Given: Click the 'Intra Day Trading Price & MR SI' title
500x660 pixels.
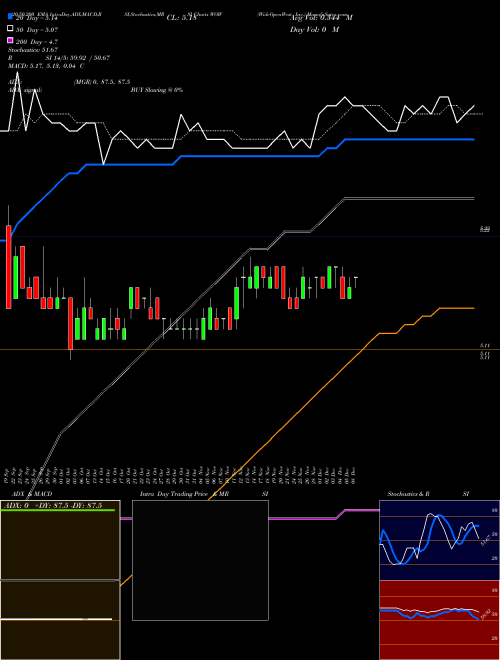Looking at the screenshot, I should coord(204,494).
